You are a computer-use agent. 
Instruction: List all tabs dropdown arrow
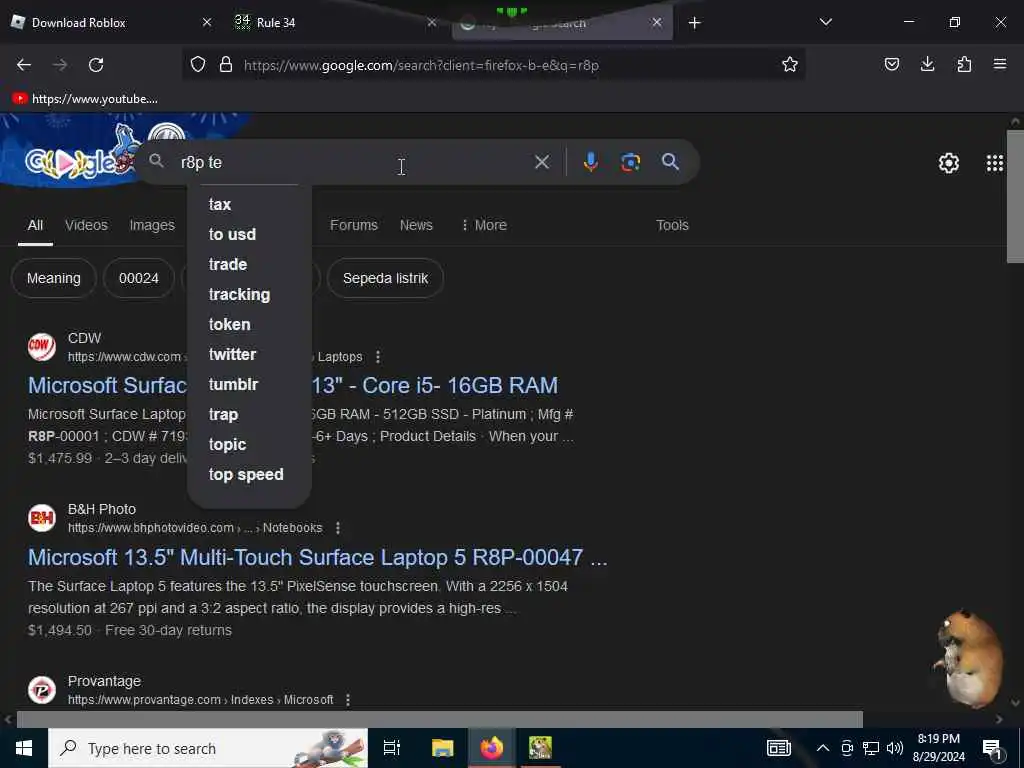tap(825, 22)
